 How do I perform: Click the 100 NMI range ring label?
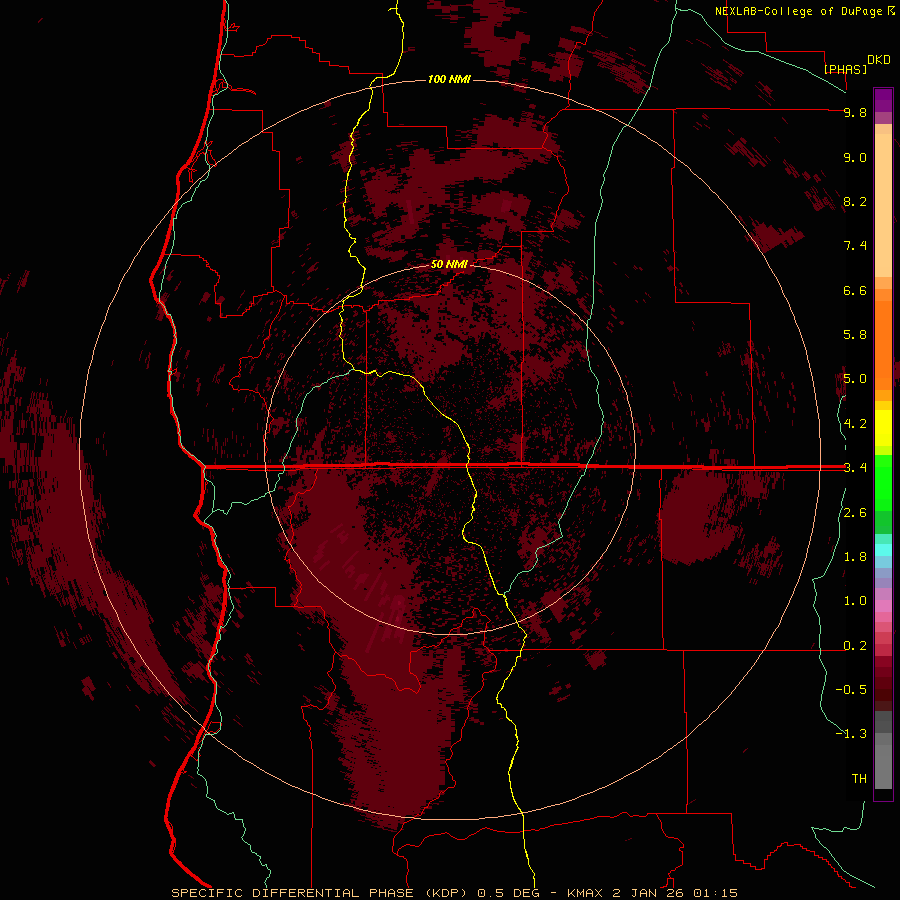(x=449, y=79)
